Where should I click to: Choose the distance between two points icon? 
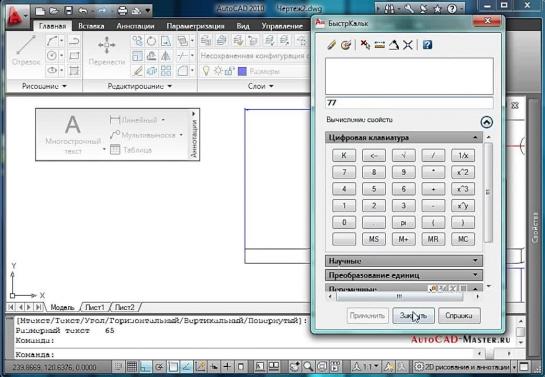click(380, 45)
